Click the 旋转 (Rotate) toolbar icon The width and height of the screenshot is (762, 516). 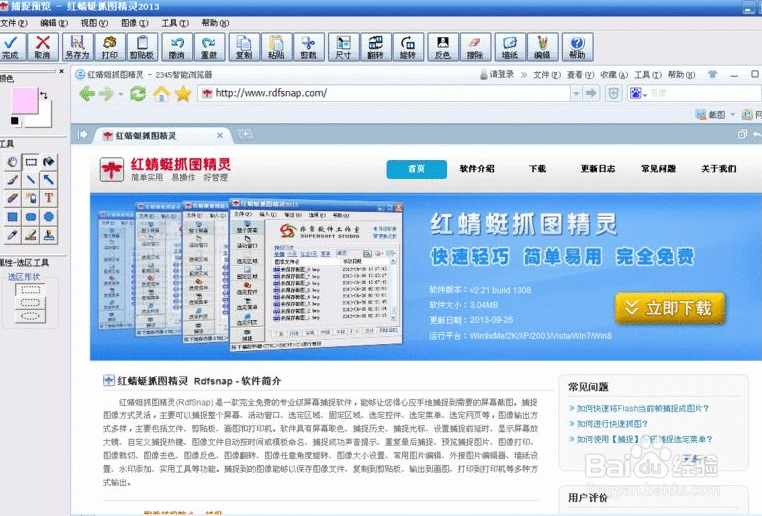point(408,47)
